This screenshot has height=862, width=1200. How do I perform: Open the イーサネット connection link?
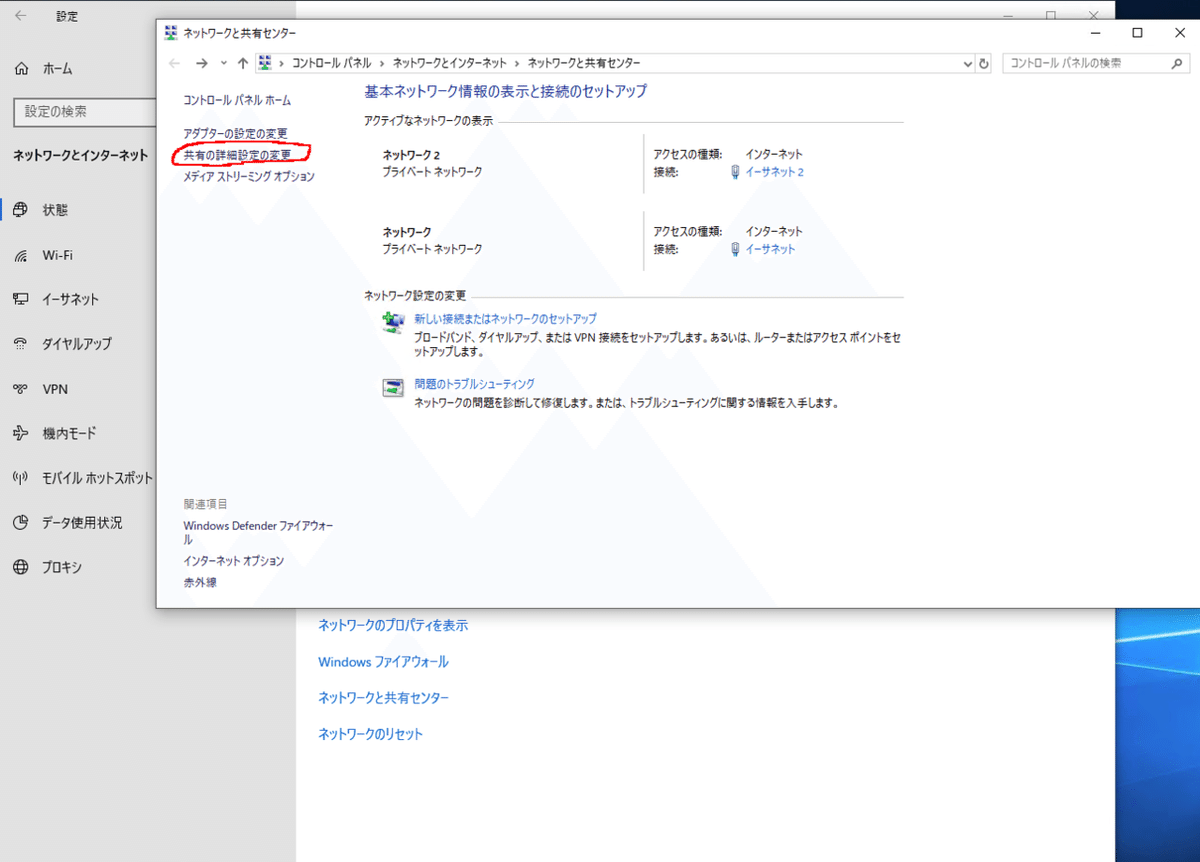pyautogui.click(x=770, y=249)
